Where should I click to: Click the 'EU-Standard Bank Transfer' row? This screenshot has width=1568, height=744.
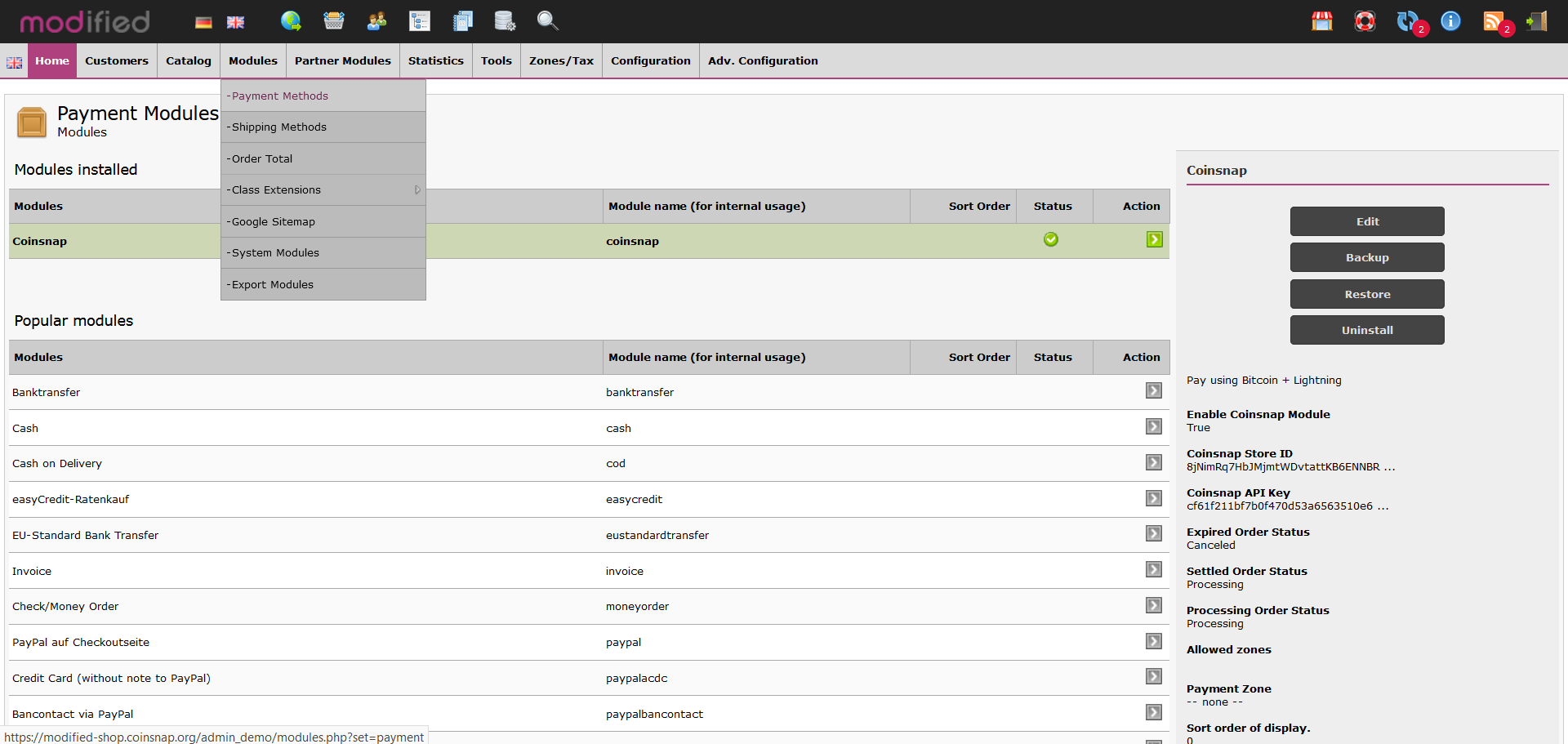pos(589,535)
